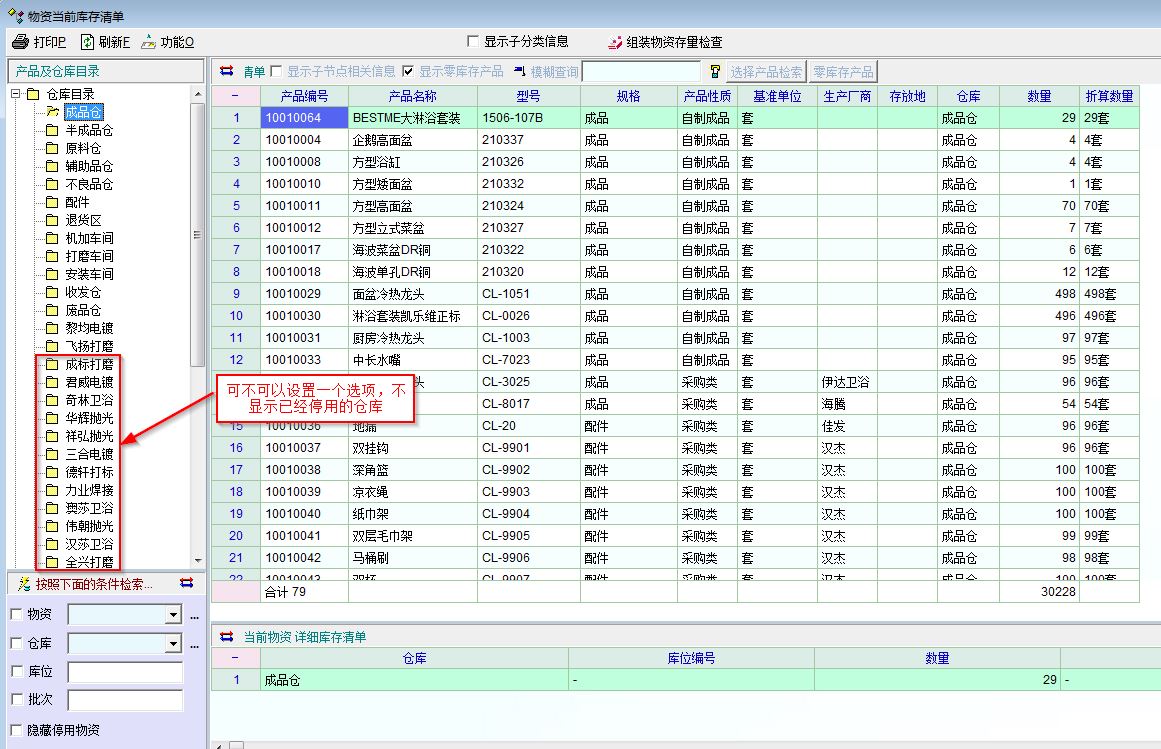Tick the 隐藏停用物资 checkbox
This screenshot has width=1161, height=749.
coord(16,730)
